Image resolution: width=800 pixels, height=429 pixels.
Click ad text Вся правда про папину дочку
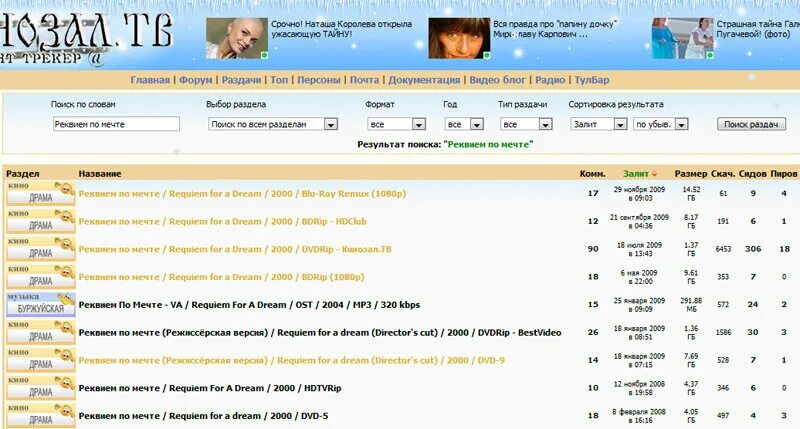(555, 29)
